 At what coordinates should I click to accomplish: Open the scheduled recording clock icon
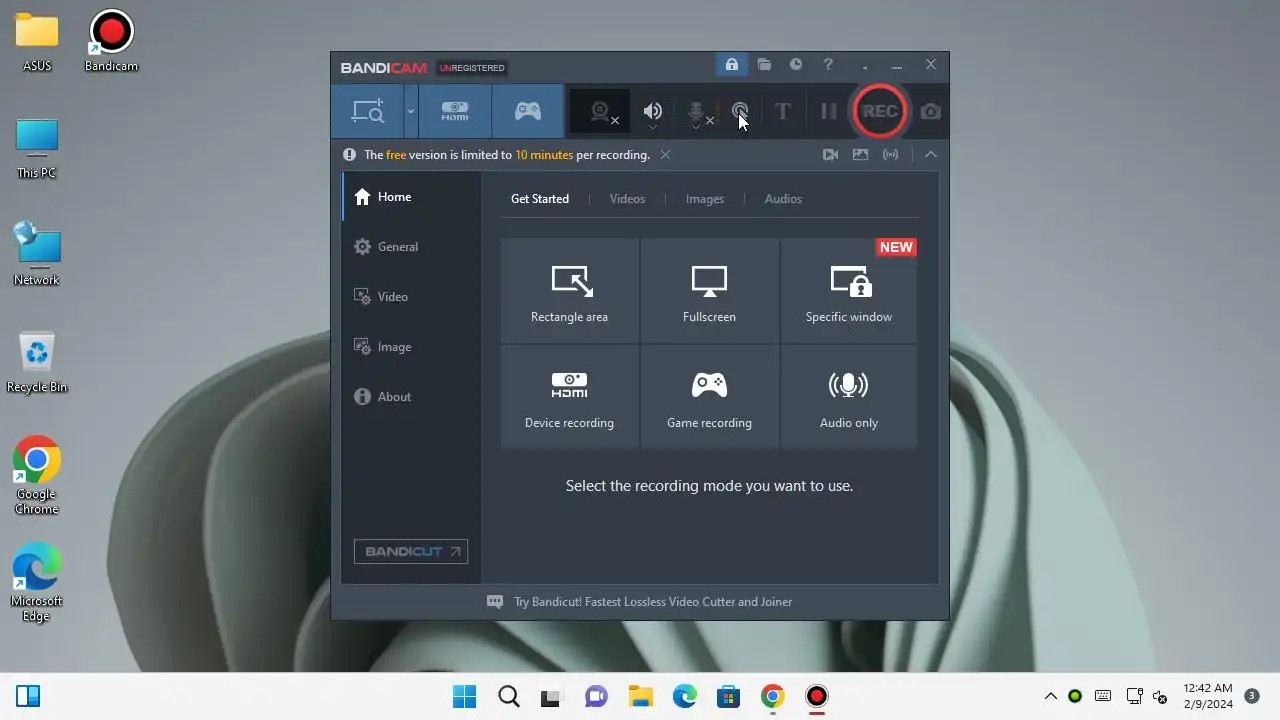tap(796, 65)
